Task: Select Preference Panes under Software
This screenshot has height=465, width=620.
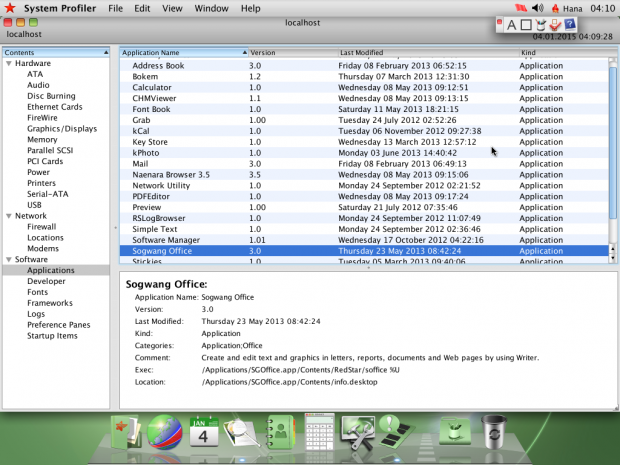Action: tap(59, 325)
